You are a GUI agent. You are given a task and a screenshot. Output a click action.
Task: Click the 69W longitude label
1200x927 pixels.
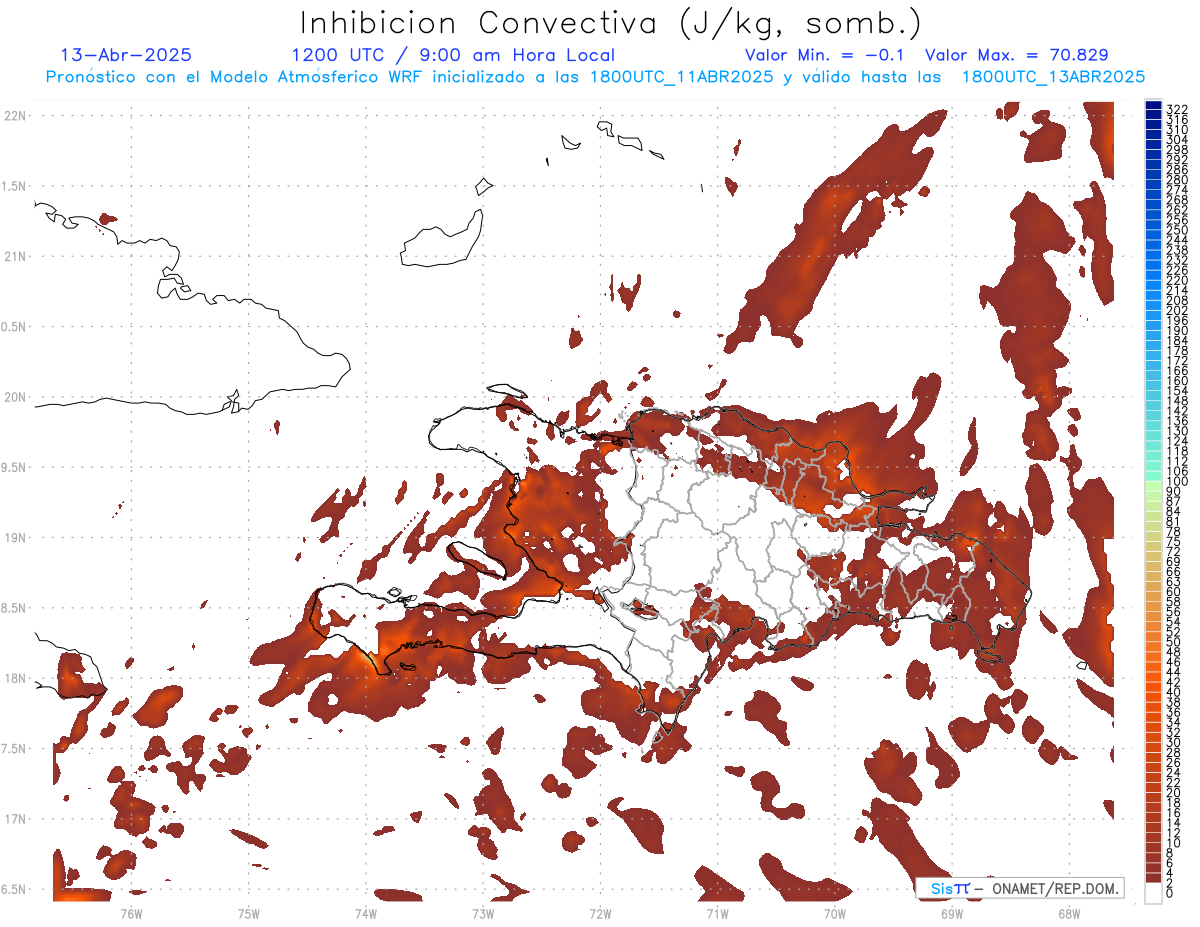tap(952, 913)
